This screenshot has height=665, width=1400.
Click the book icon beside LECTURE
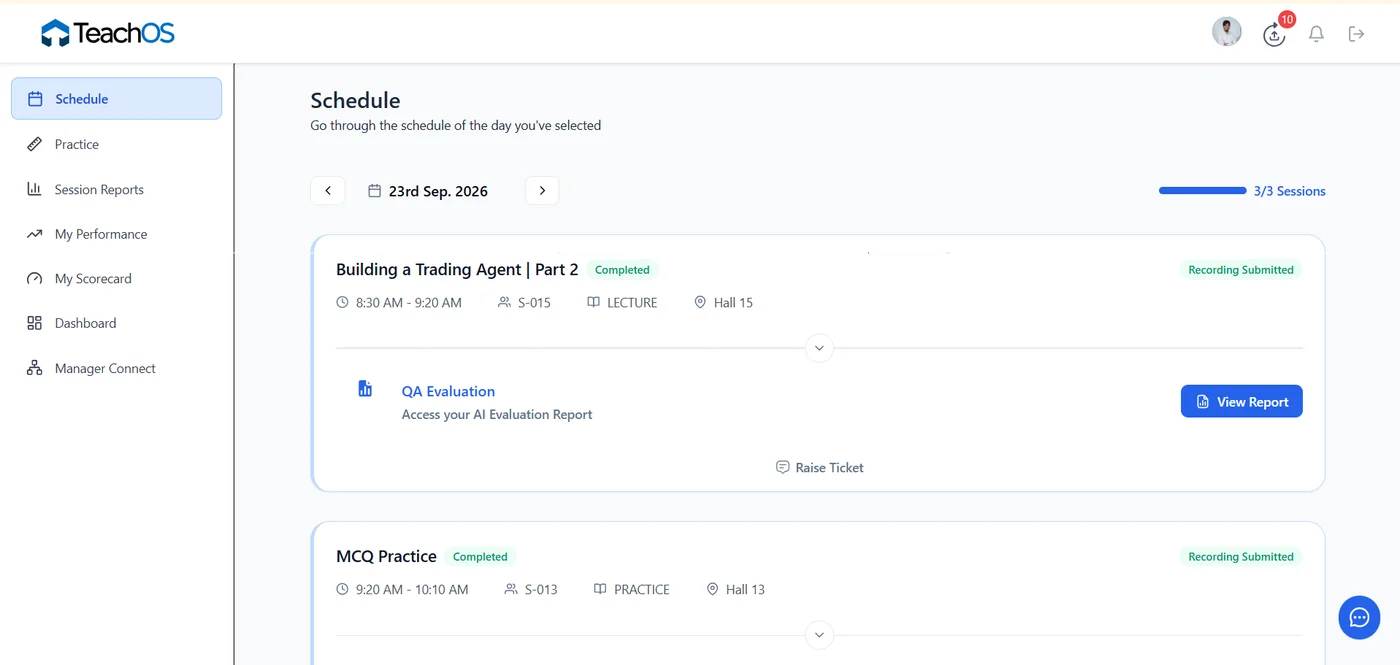[593, 302]
